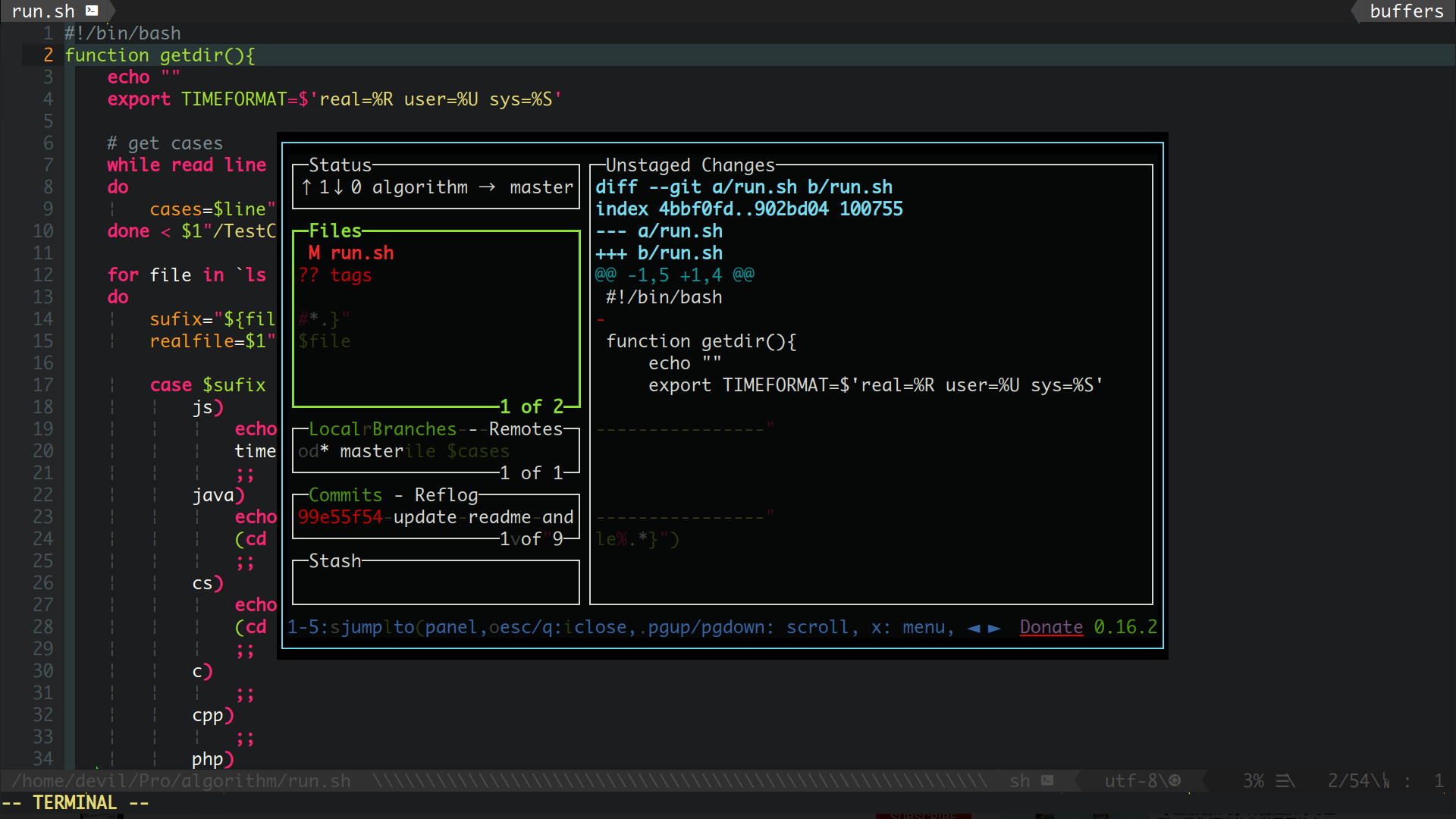Switch to the Remotes tab

pos(525,429)
